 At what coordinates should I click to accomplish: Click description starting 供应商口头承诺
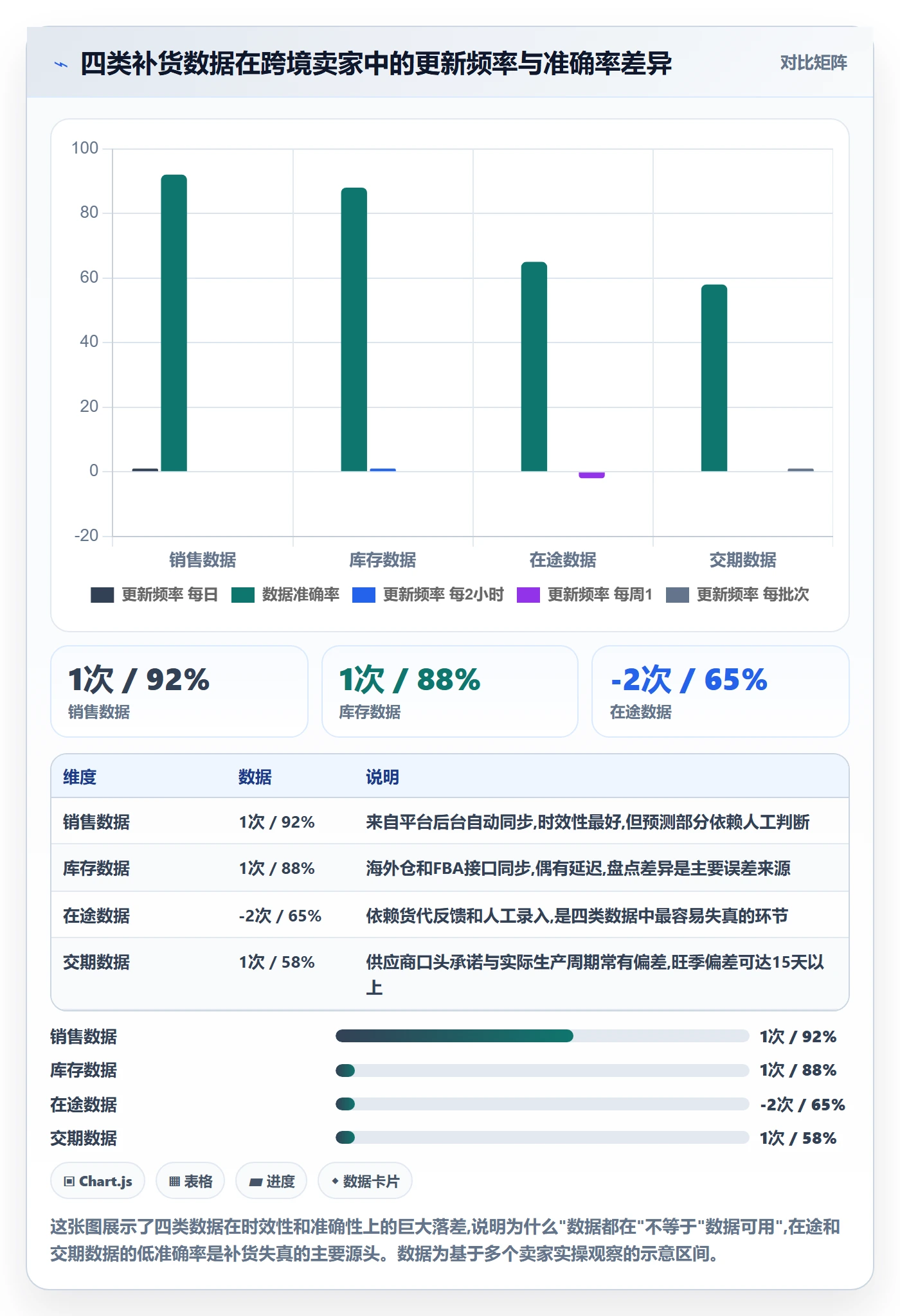point(595,974)
